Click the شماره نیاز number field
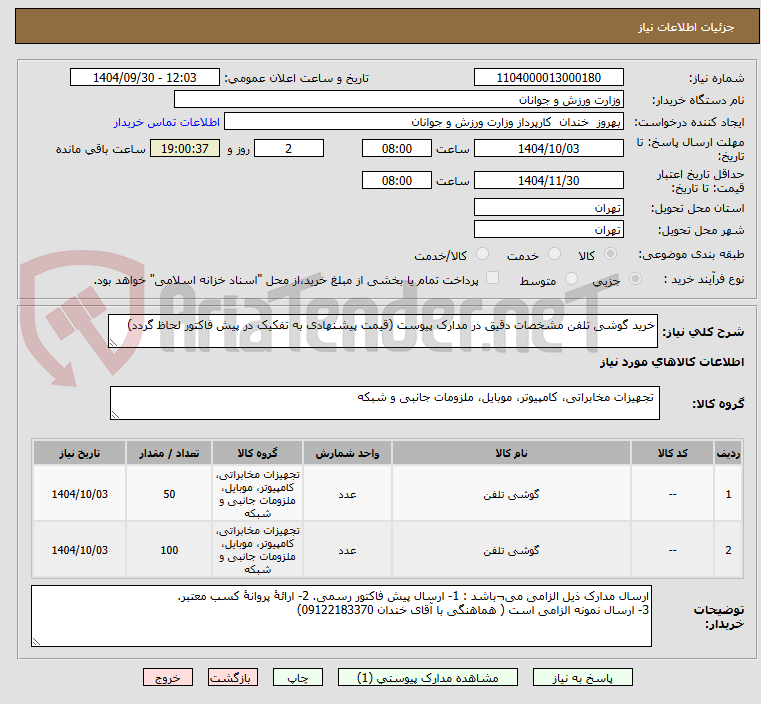The width and height of the screenshot is (761, 704). (548, 78)
